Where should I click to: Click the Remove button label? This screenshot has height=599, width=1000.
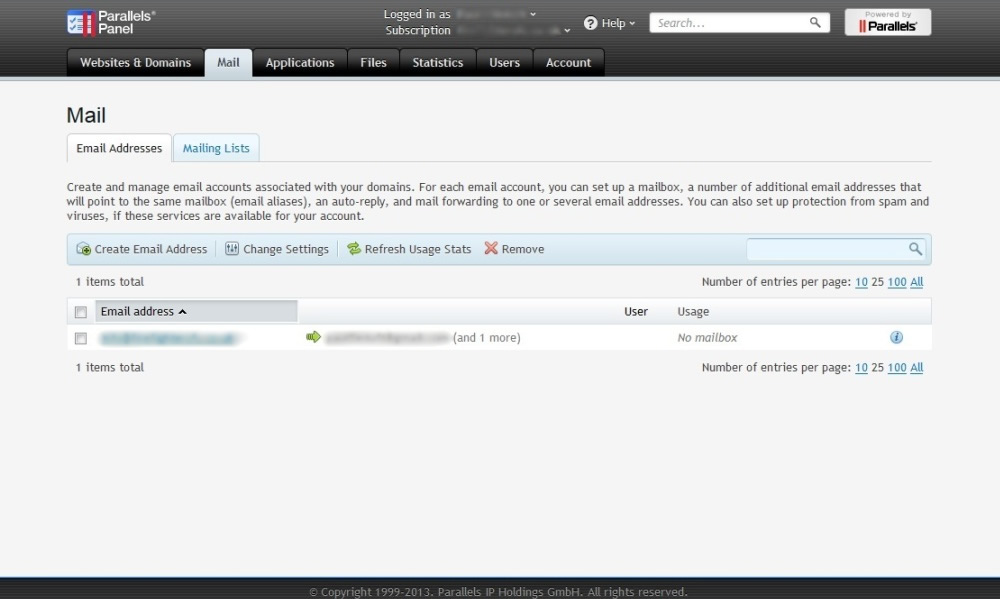click(x=523, y=249)
